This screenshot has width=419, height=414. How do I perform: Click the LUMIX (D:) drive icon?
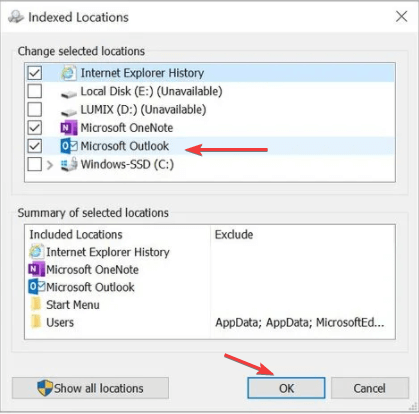coord(69,112)
